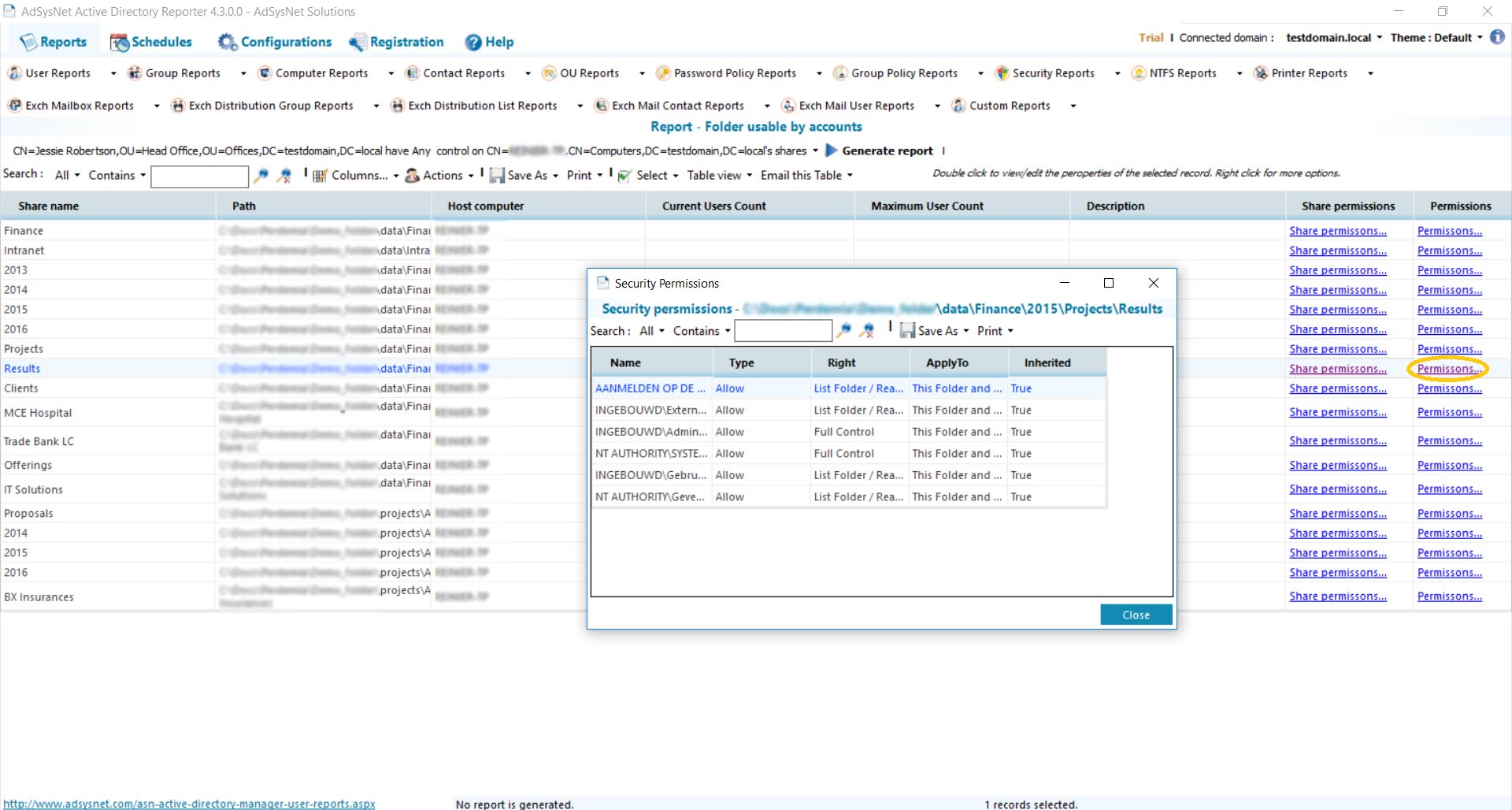Screen dimensions: 1512x810
Task: Select the AANMELDEN OP DE ... permission row
Action: [849, 388]
